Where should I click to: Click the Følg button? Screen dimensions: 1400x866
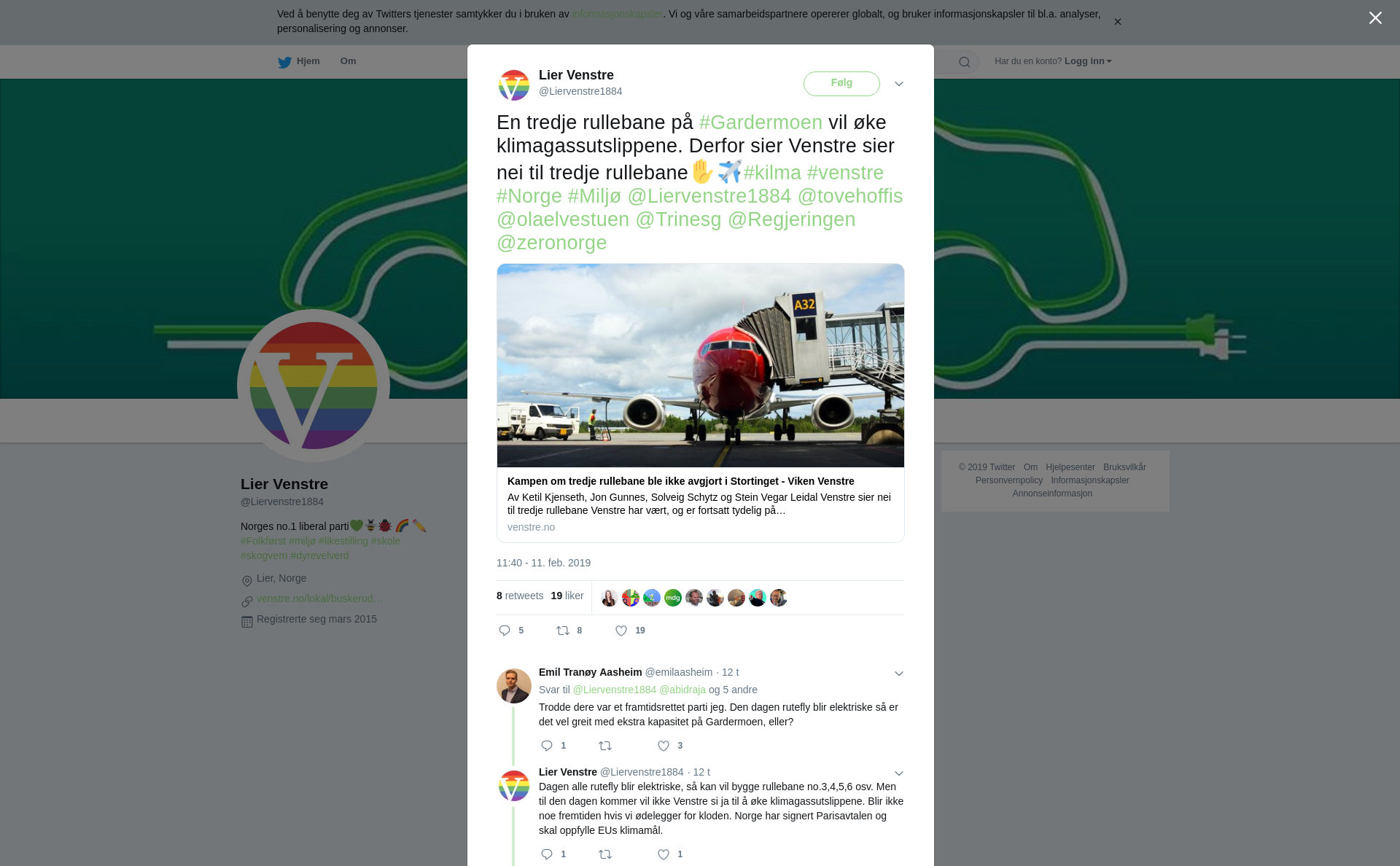coord(841,83)
